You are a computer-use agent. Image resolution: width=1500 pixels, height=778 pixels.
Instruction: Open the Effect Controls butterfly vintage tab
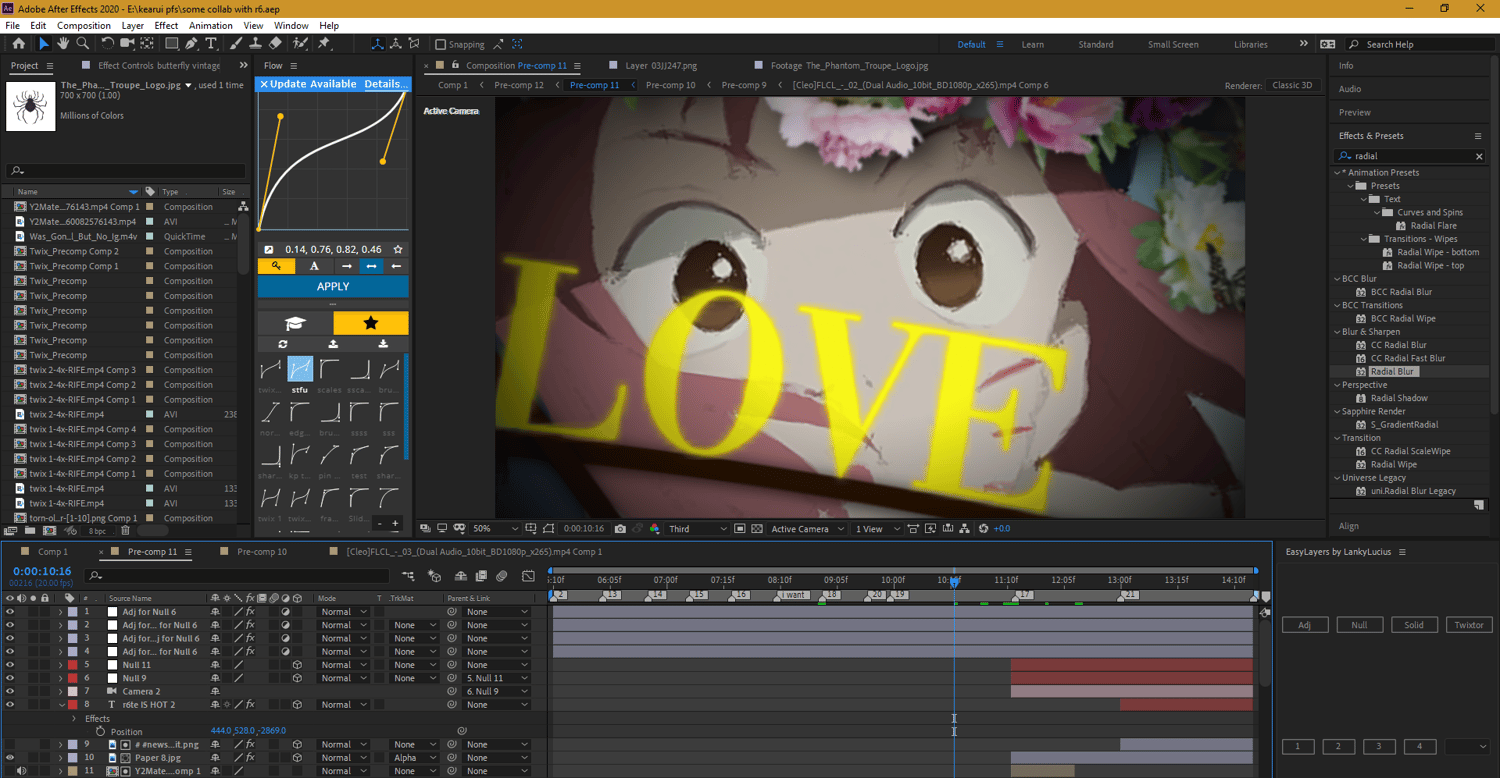[x=159, y=66]
